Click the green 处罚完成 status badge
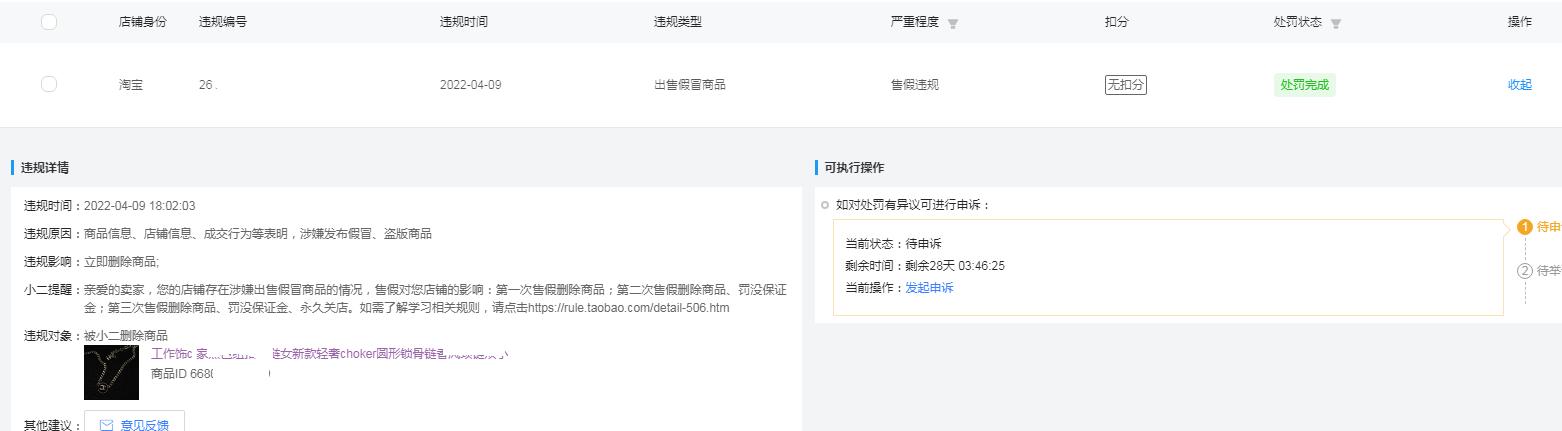This screenshot has width=1562, height=431. 1304,85
